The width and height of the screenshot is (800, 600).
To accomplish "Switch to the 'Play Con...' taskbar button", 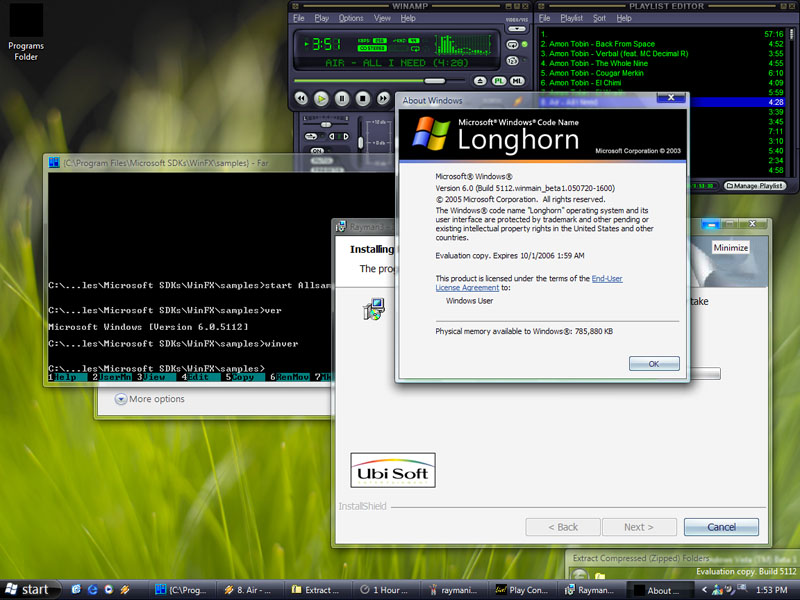I will (521, 590).
